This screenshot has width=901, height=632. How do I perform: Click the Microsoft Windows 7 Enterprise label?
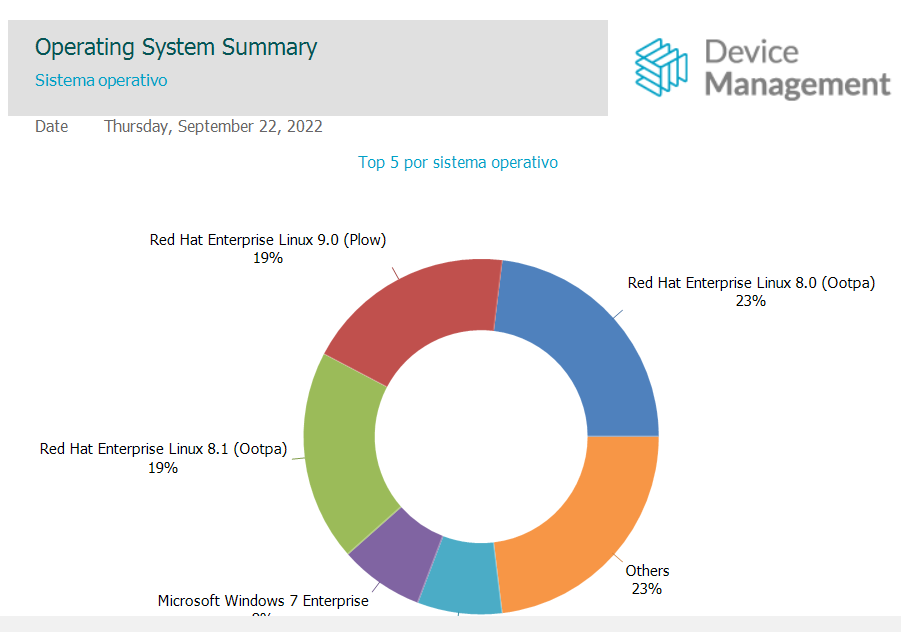(x=263, y=601)
